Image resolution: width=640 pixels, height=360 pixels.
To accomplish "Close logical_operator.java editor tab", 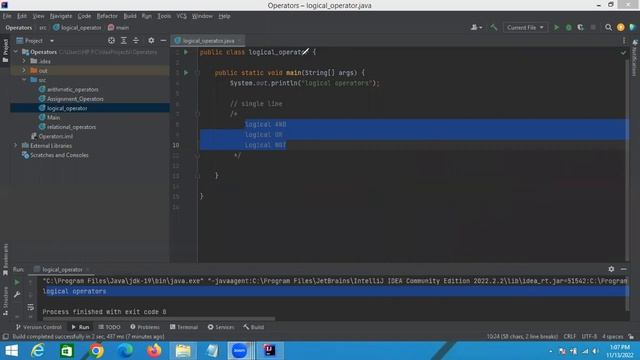I will [x=240, y=41].
